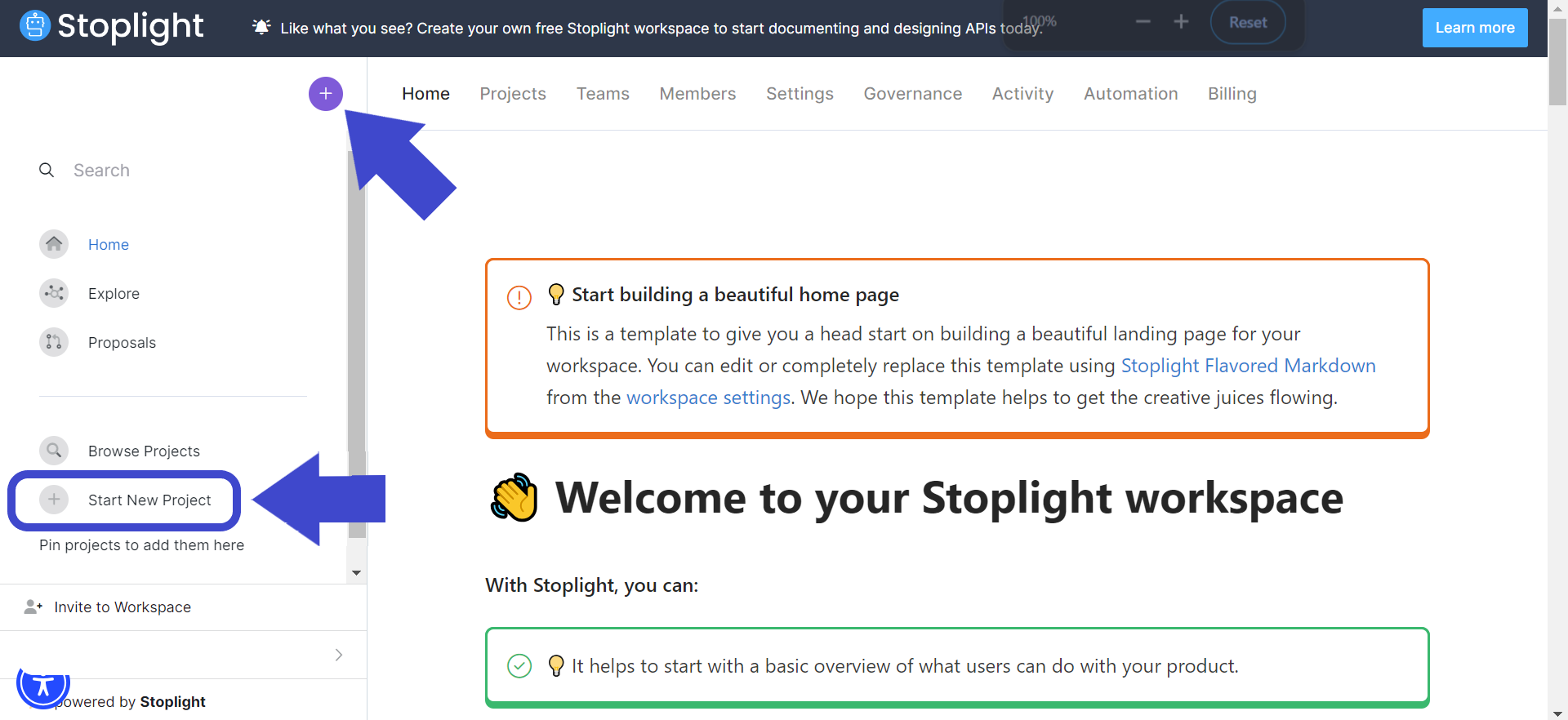Click the Stoplight brand name text
This screenshot has width=1568, height=720.
pos(131,26)
